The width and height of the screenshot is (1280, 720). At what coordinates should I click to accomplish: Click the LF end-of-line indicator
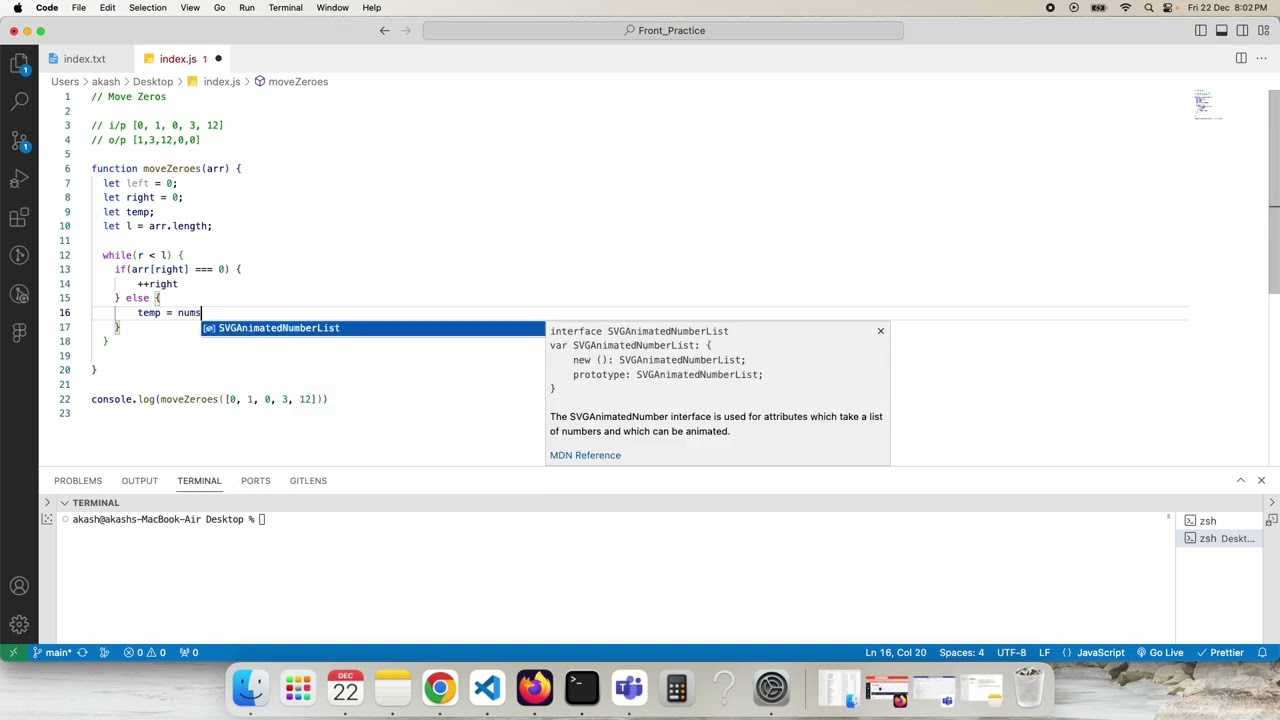click(1044, 653)
